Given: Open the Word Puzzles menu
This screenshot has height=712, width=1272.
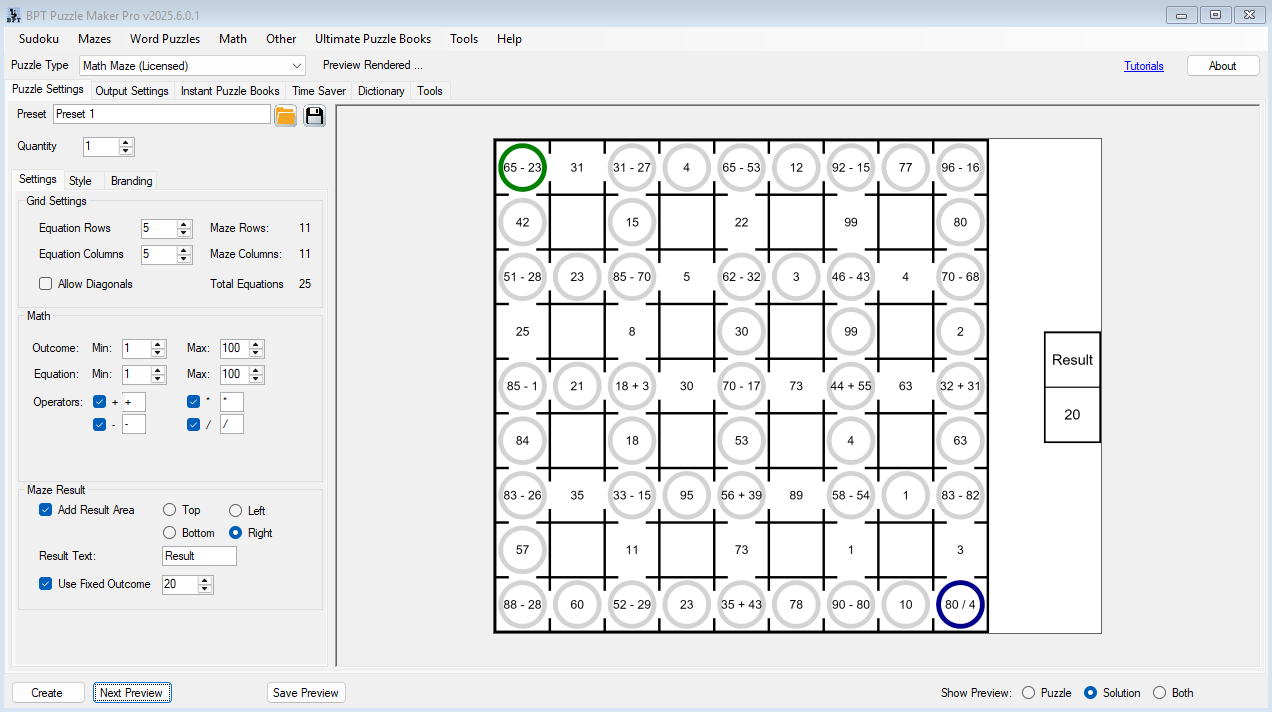Looking at the screenshot, I should (x=165, y=39).
